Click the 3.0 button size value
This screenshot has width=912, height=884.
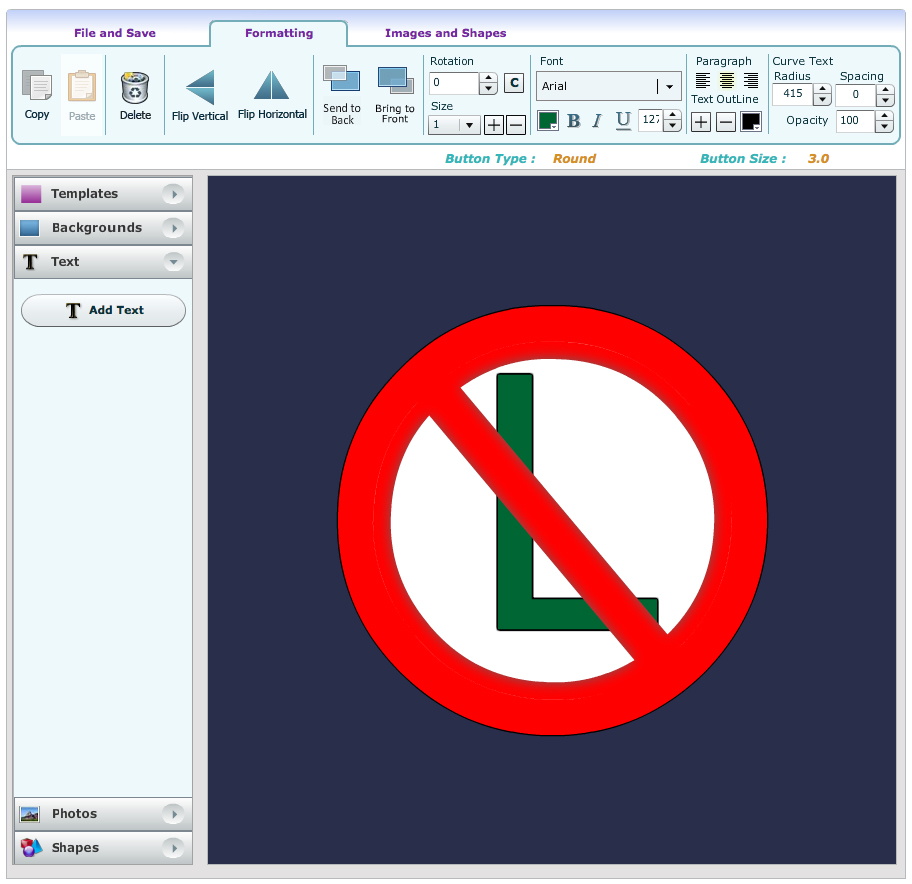818,159
